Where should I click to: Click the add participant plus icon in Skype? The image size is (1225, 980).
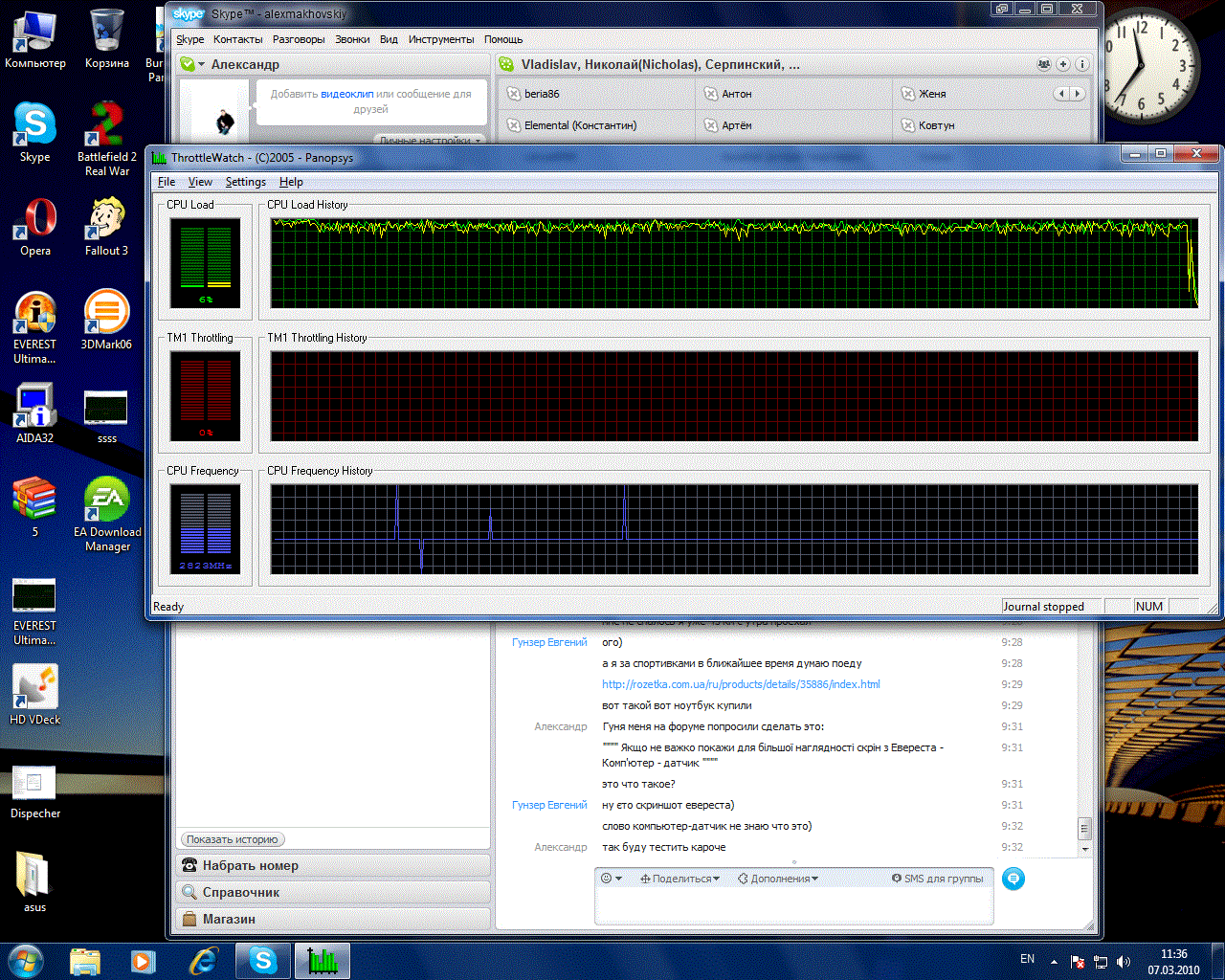click(1062, 64)
